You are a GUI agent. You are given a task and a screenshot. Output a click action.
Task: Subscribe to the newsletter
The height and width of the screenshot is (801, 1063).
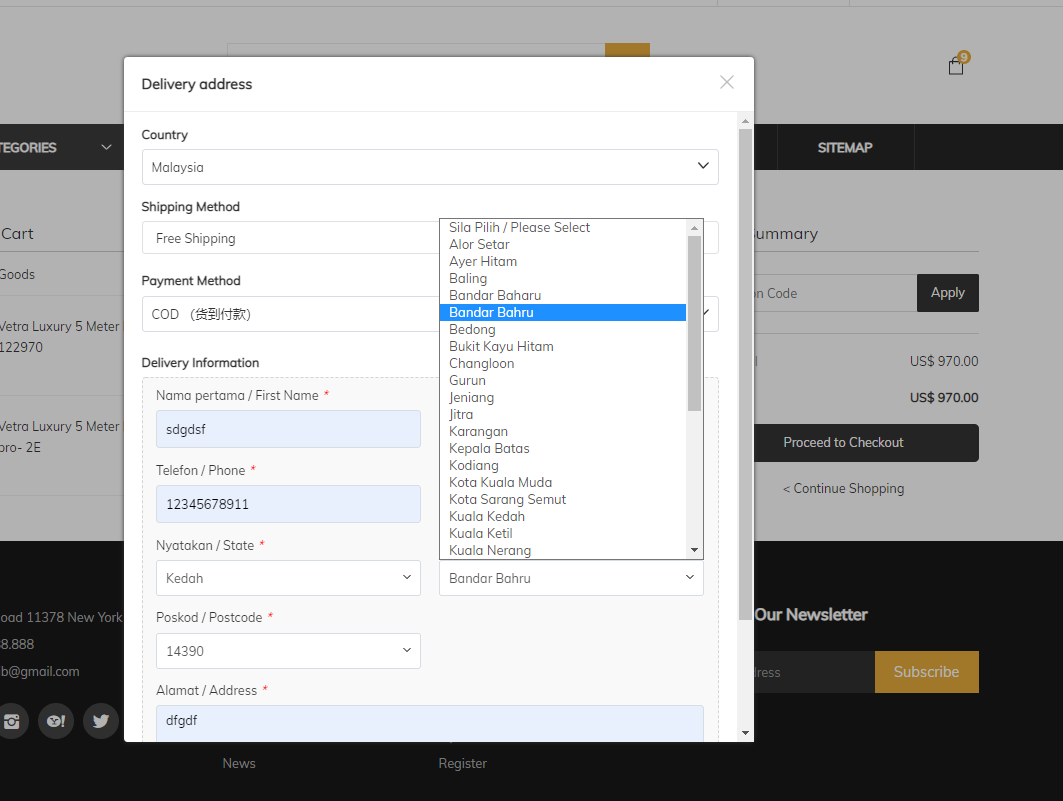point(926,672)
